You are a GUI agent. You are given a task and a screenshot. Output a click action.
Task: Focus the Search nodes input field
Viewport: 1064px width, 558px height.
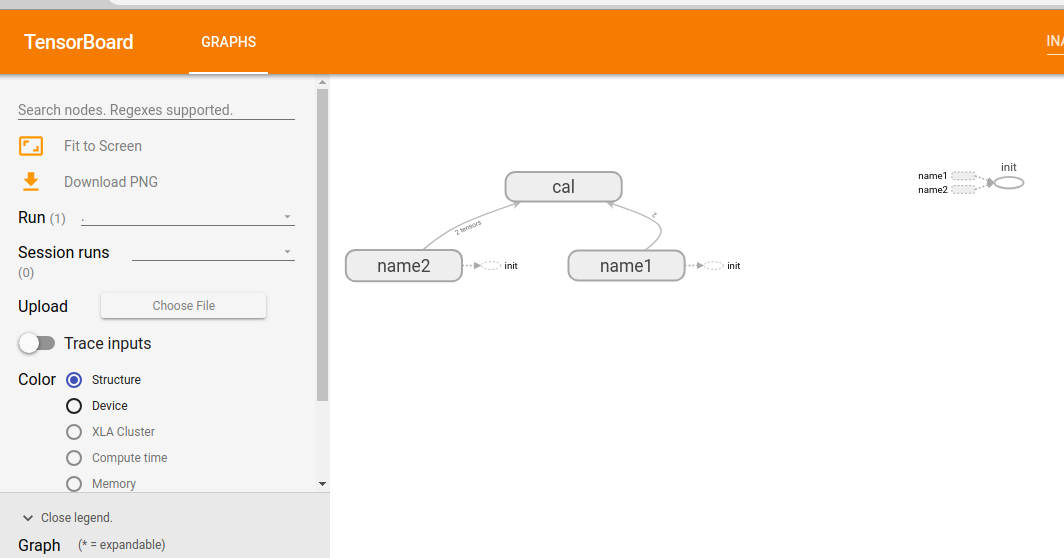point(156,110)
